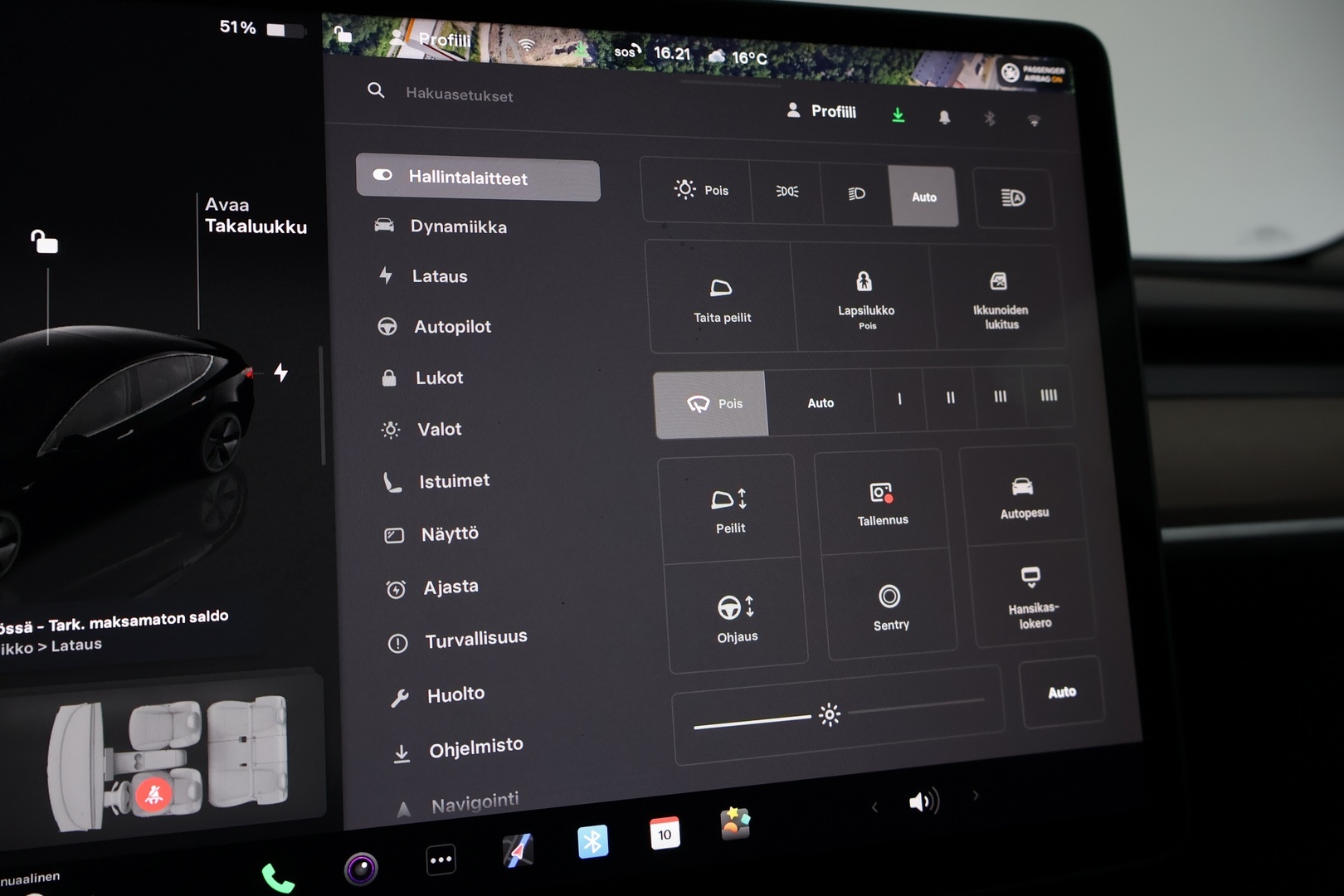Open the Bluetooth app in dock
Viewport: 1344px width, 896px height.
(592, 841)
